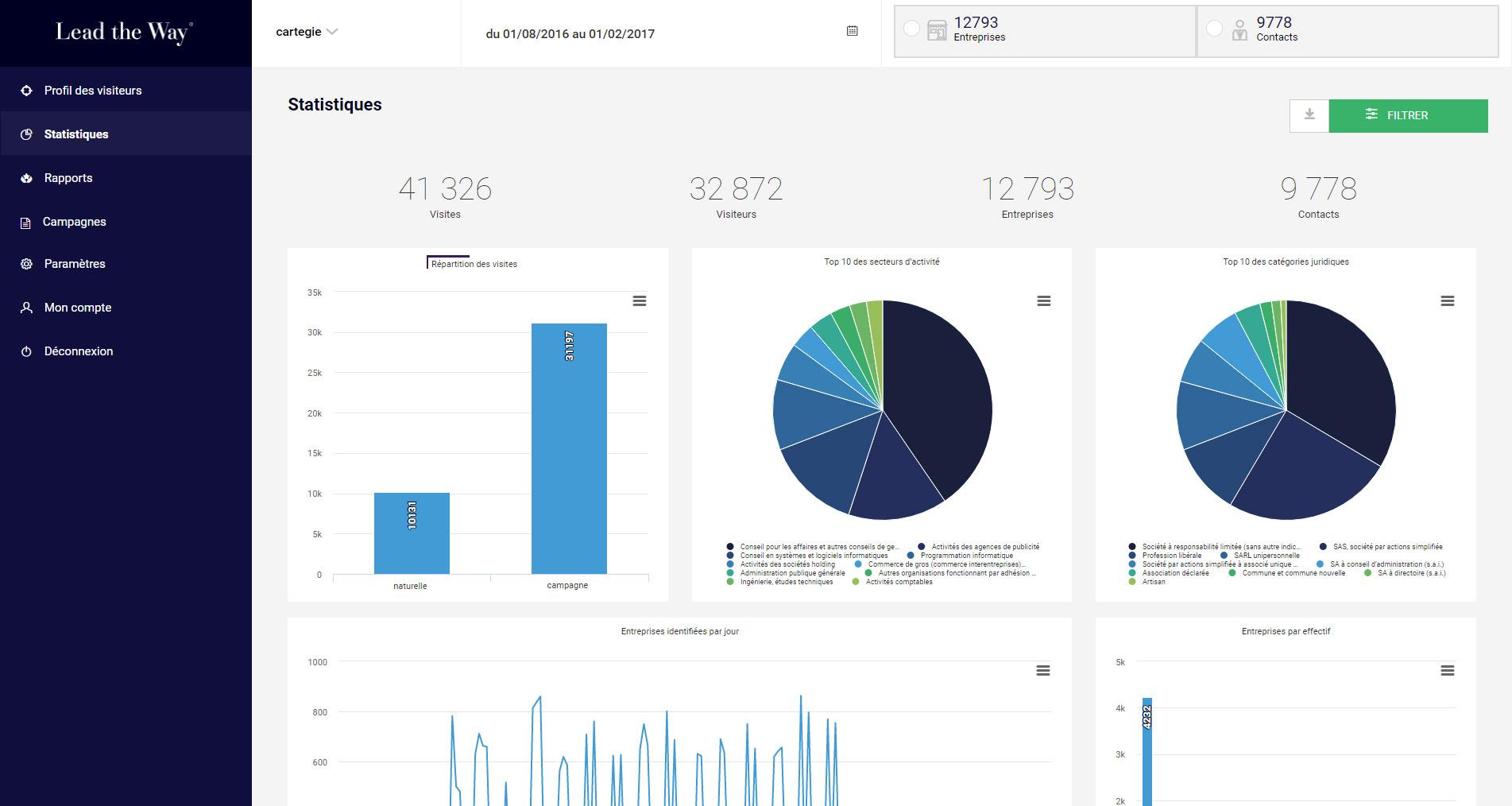
Task: Toggle 'Autres organisations fonctionnant par adhésion' legend item
Action: 950,573
